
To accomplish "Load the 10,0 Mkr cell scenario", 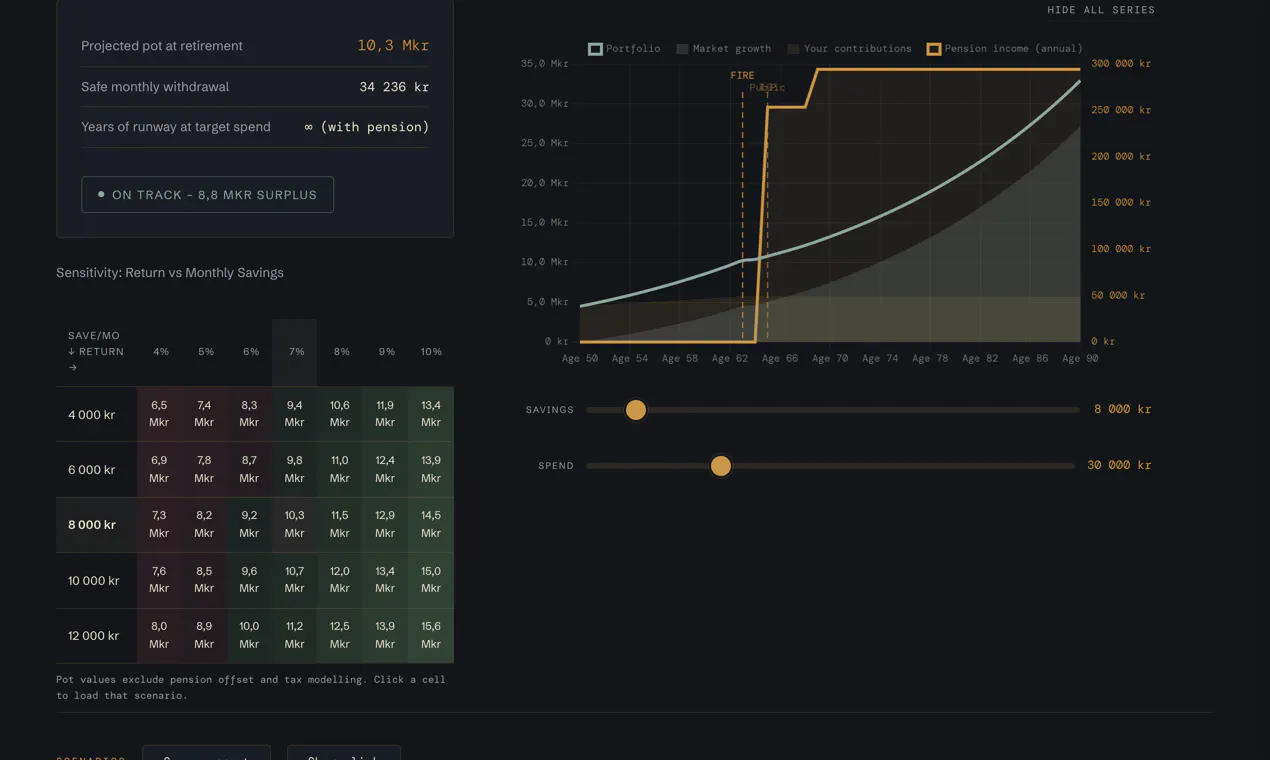I will [x=249, y=635].
